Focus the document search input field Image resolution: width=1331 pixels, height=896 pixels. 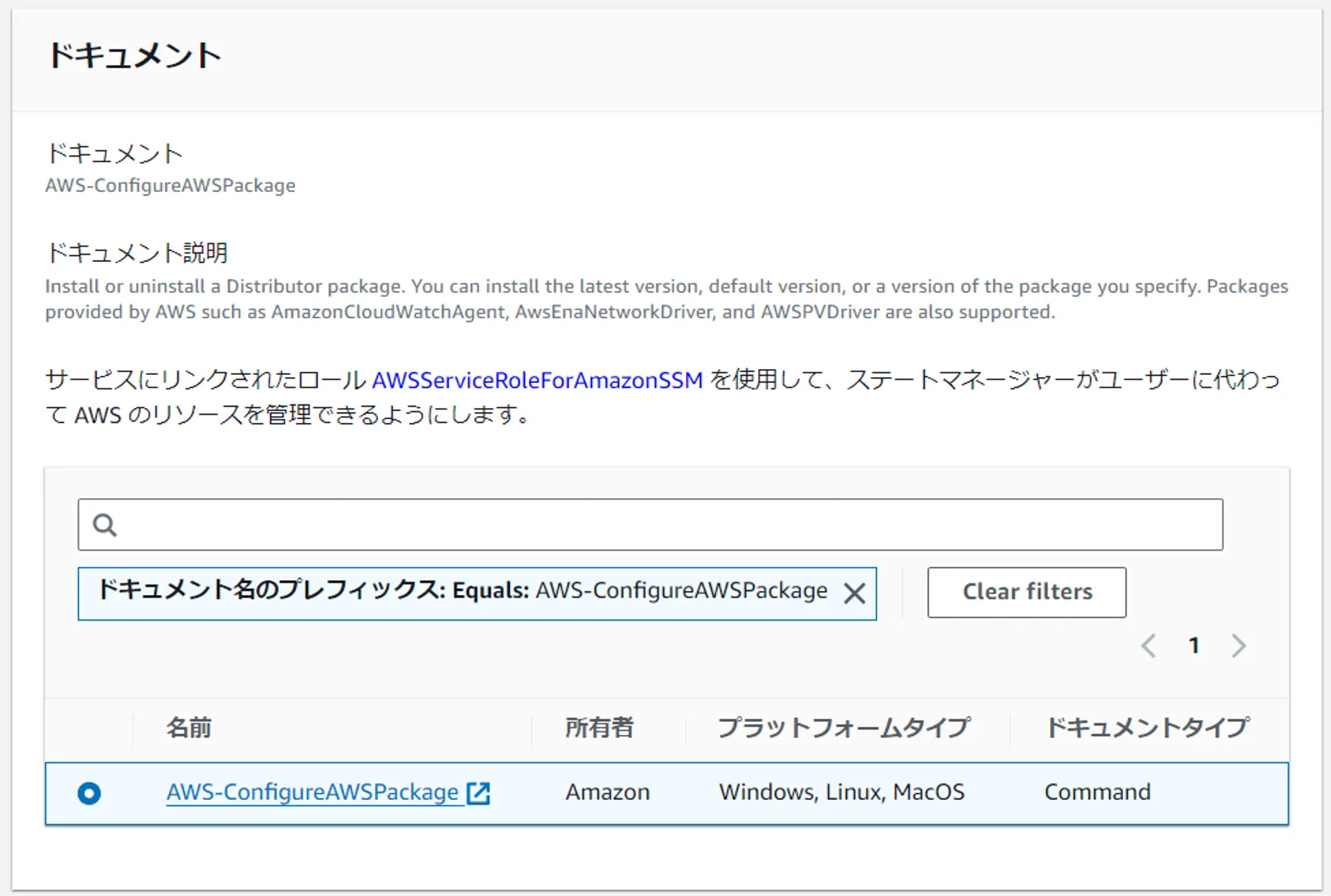[650, 525]
